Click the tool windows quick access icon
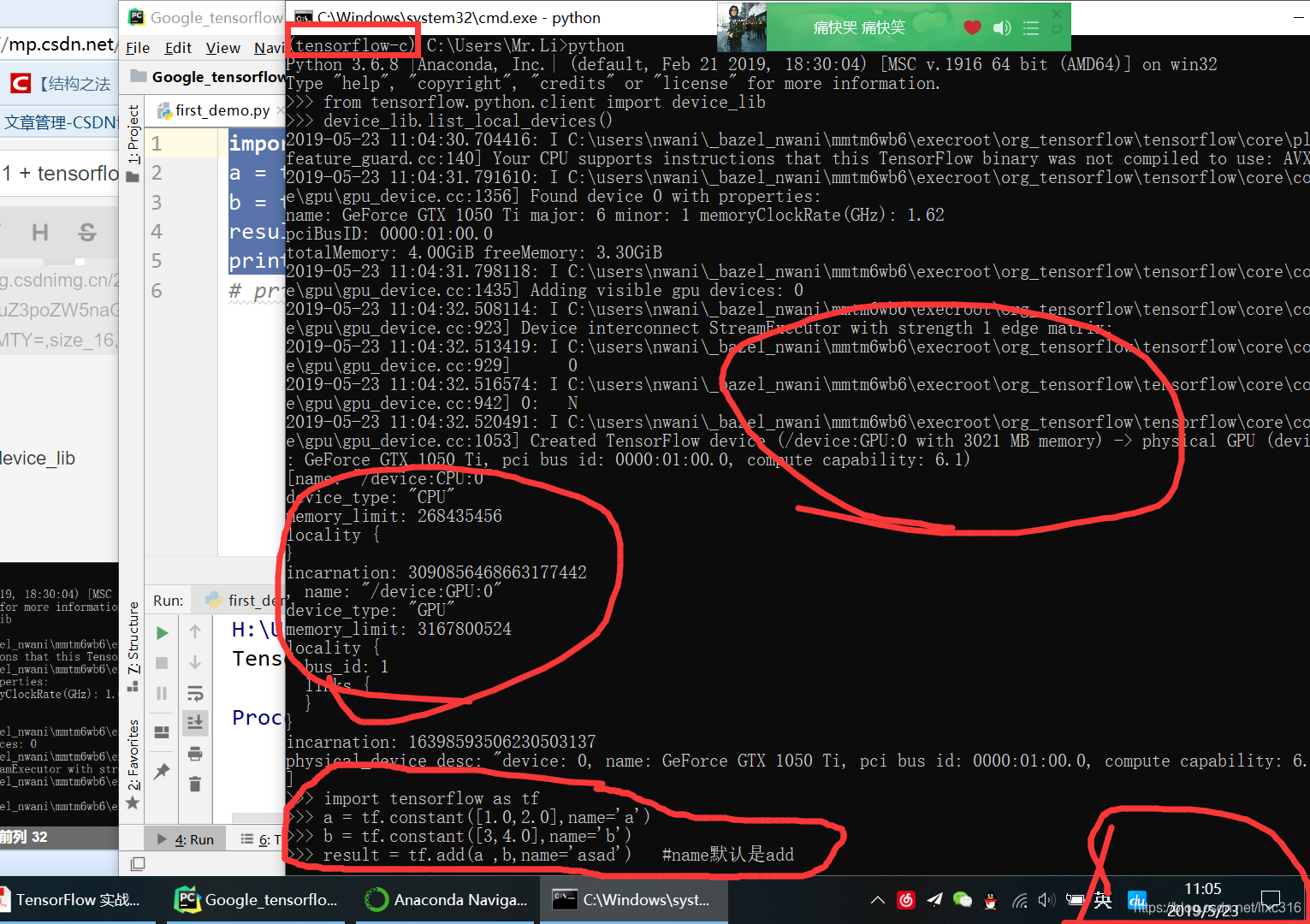Image resolution: width=1310 pixels, height=924 pixels. coord(137,864)
